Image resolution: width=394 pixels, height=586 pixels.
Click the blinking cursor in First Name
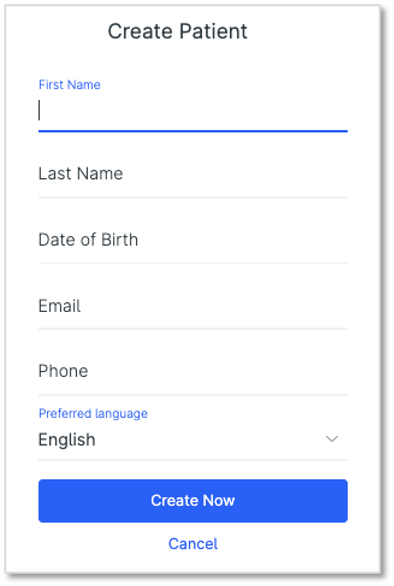[x=39, y=110]
